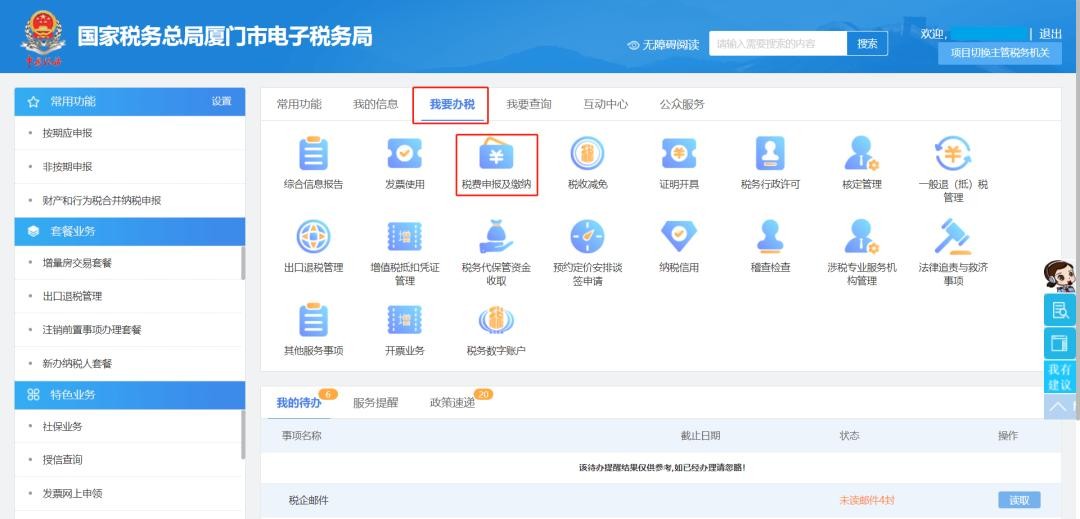Click 项目切换主管税务机关 button
Image resolution: width=1080 pixels, height=519 pixels.
click(x=999, y=53)
